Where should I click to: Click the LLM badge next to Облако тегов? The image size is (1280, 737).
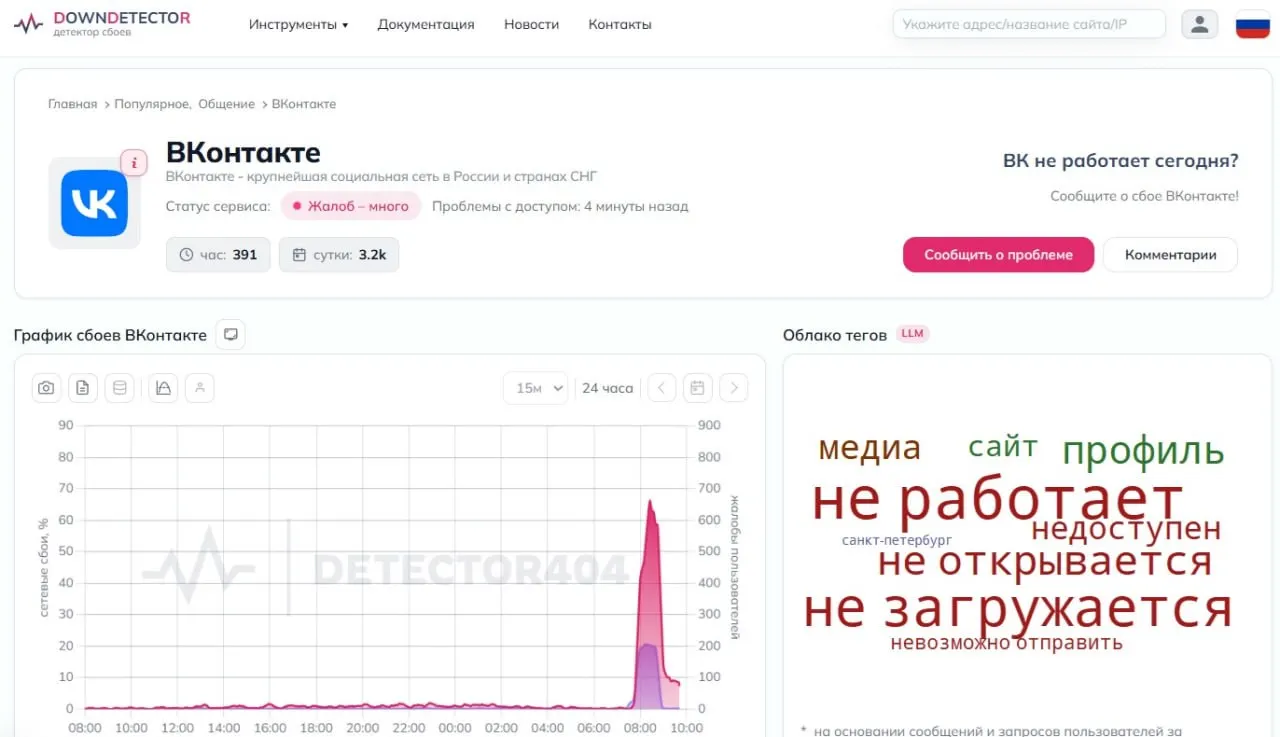(x=912, y=334)
